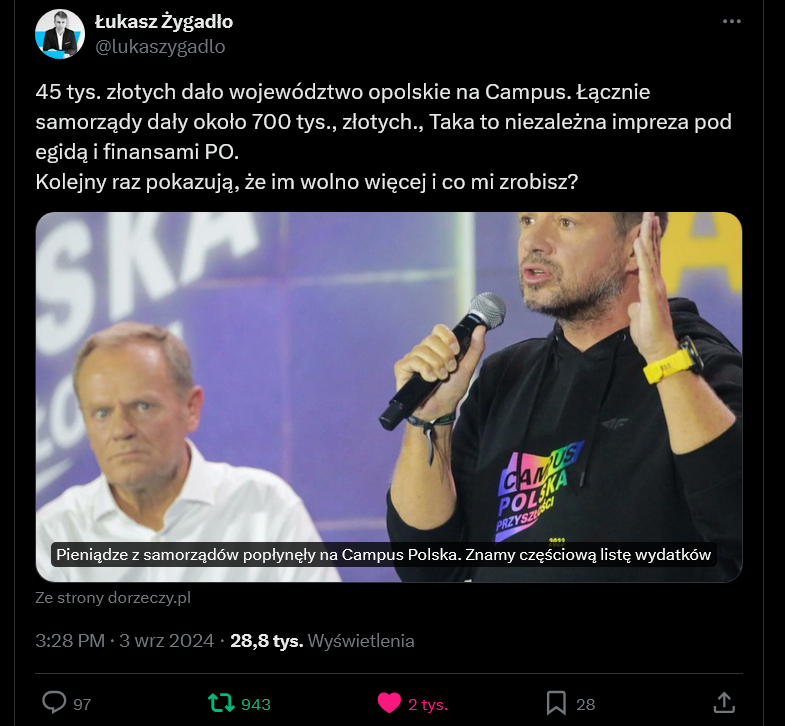785x726 pixels.
Task: Follow the Ze strony dorzeczy.pl source link
Action: tap(113, 598)
